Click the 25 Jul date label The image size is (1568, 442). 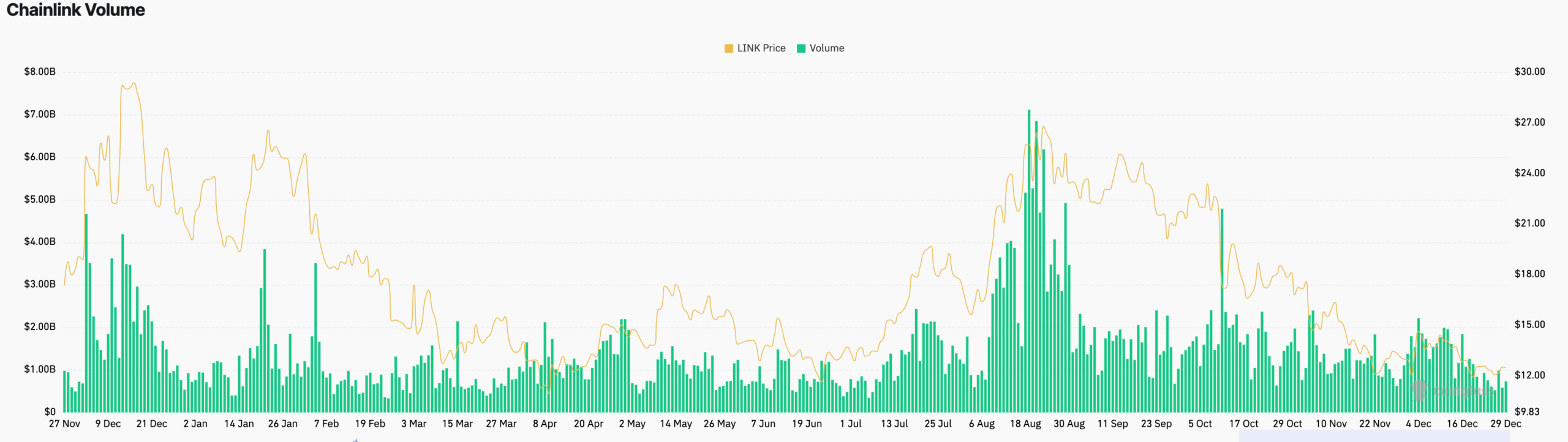(x=938, y=424)
